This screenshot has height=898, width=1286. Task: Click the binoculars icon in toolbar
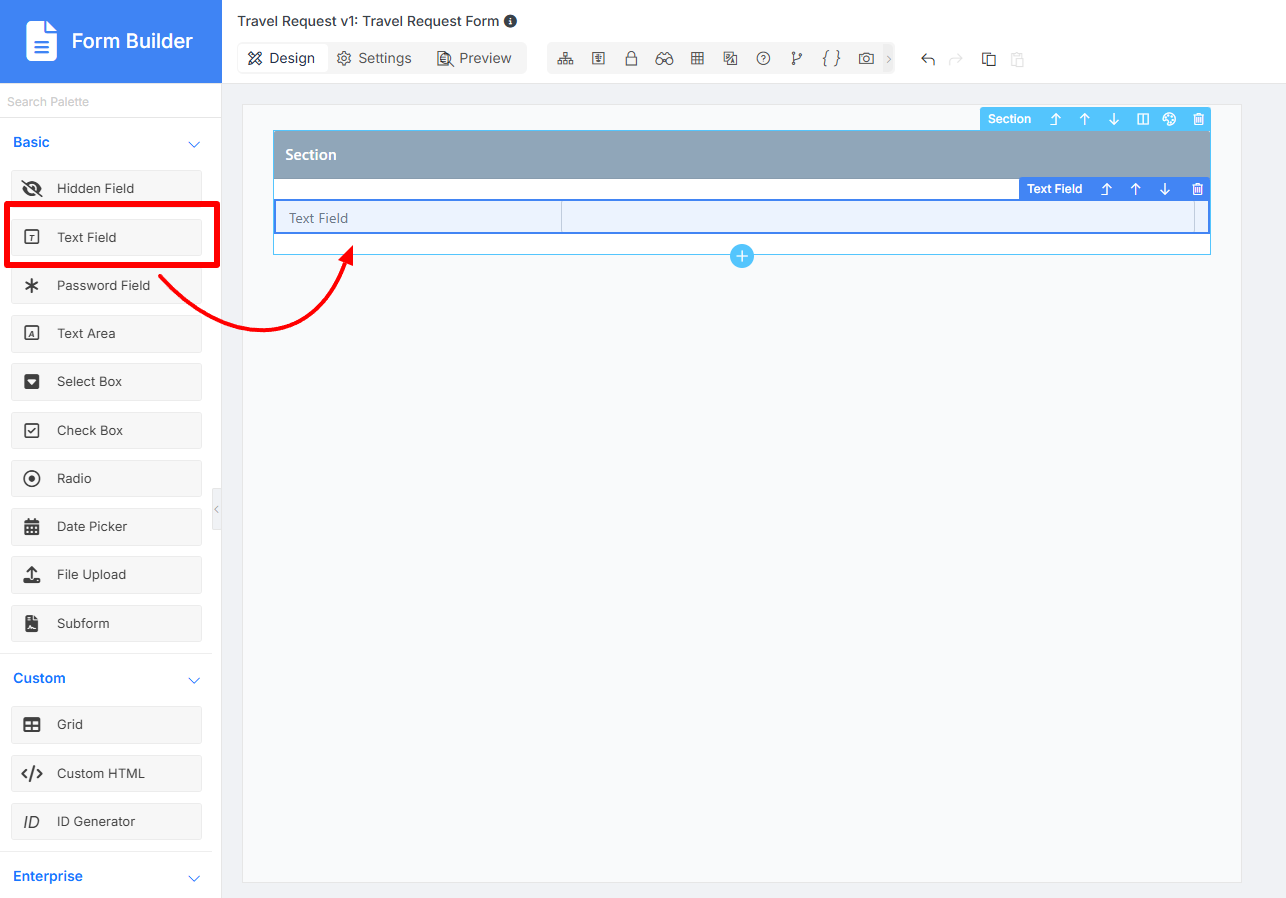point(664,59)
